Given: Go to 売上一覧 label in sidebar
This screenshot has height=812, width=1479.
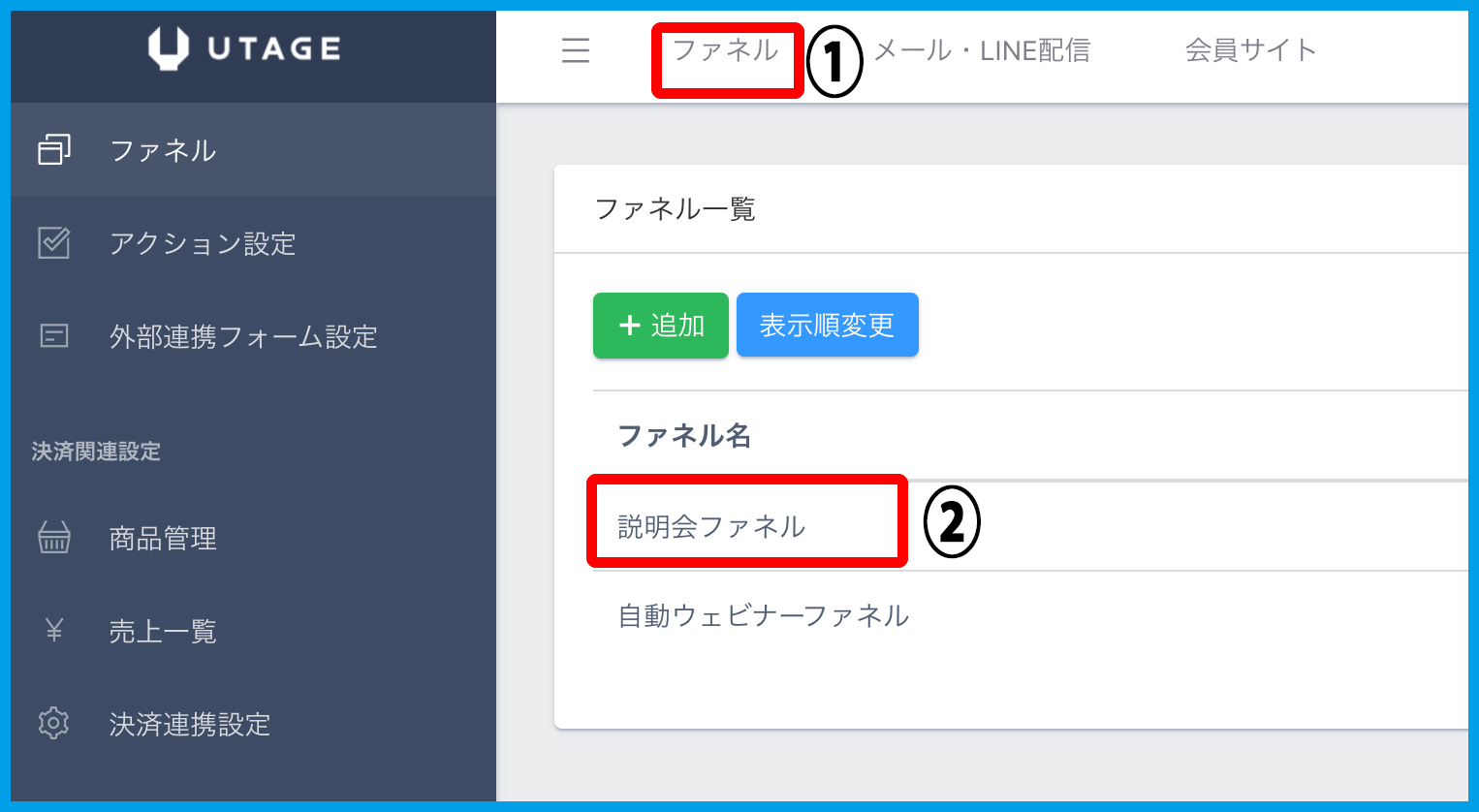Looking at the screenshot, I should pyautogui.click(x=163, y=631).
